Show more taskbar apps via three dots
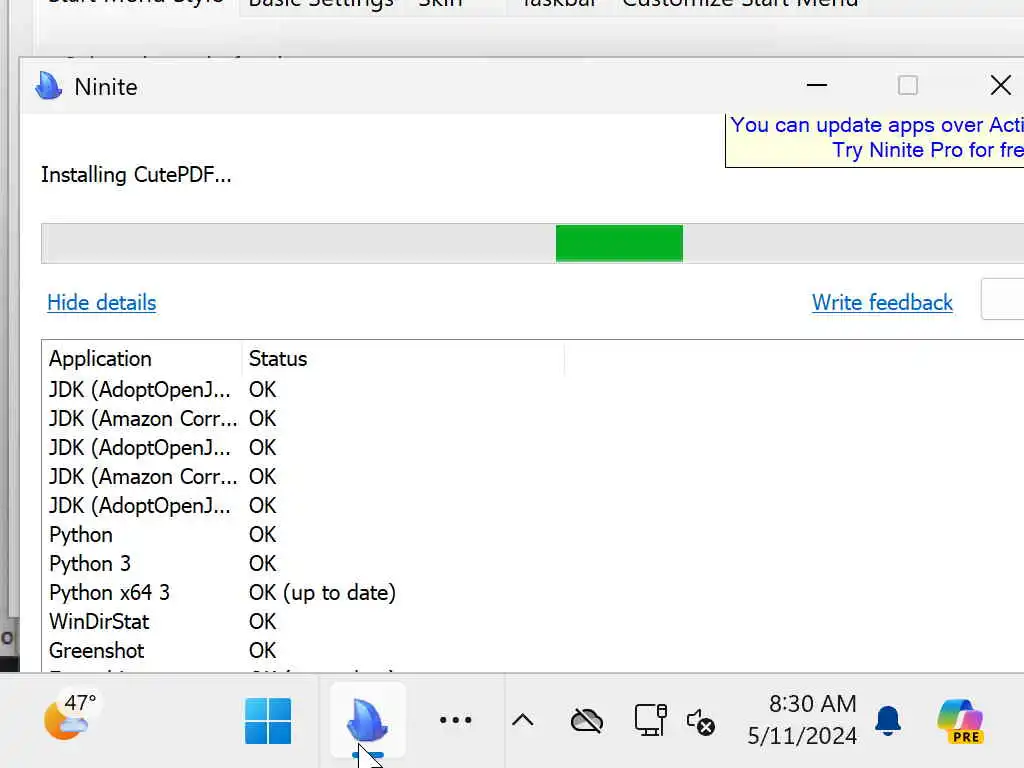Image resolution: width=1024 pixels, height=768 pixels. tap(455, 720)
